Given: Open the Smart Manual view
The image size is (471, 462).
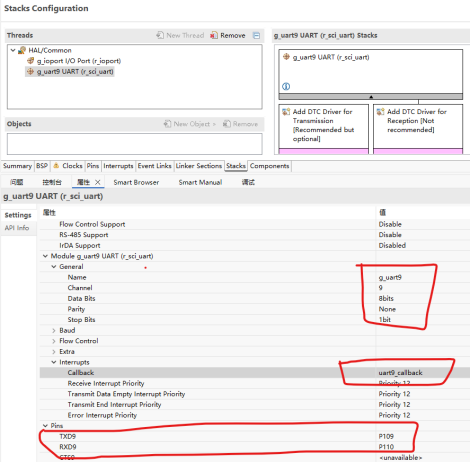Looking at the screenshot, I should pos(200,182).
